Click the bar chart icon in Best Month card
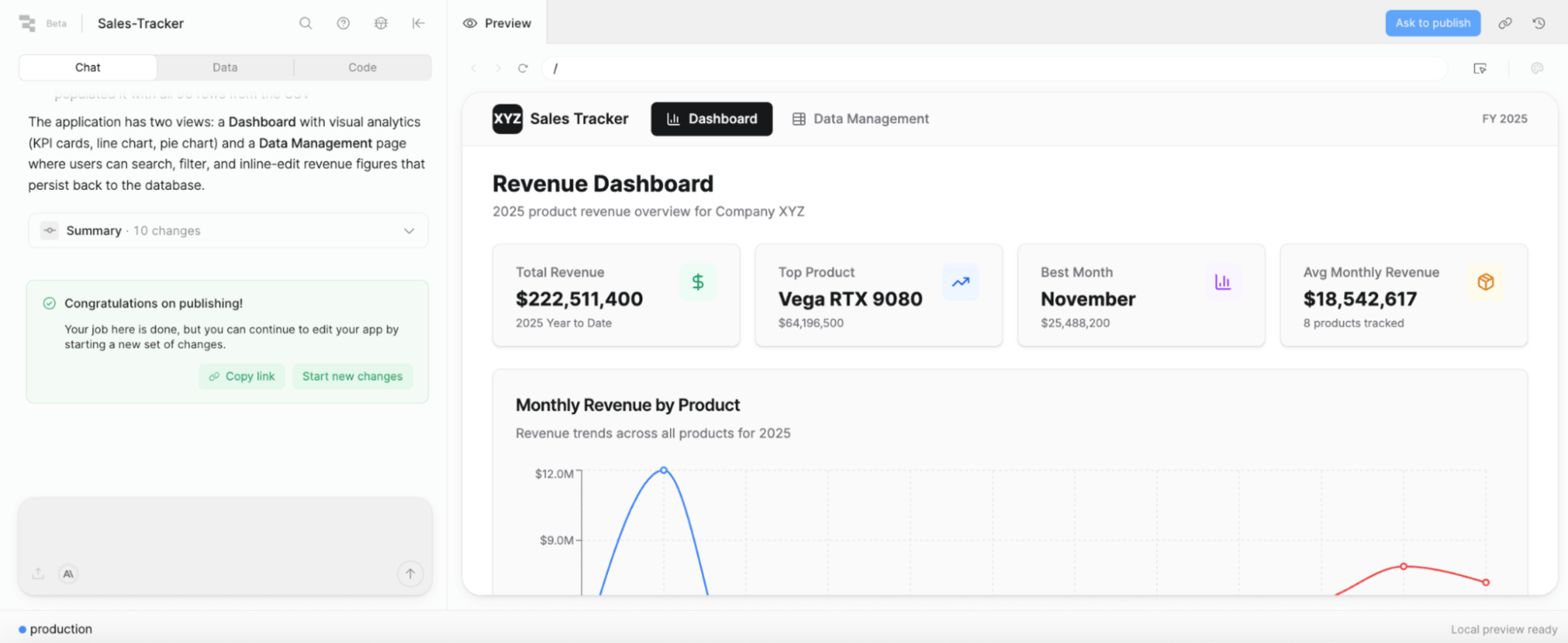The height and width of the screenshot is (643, 1568). click(1223, 282)
